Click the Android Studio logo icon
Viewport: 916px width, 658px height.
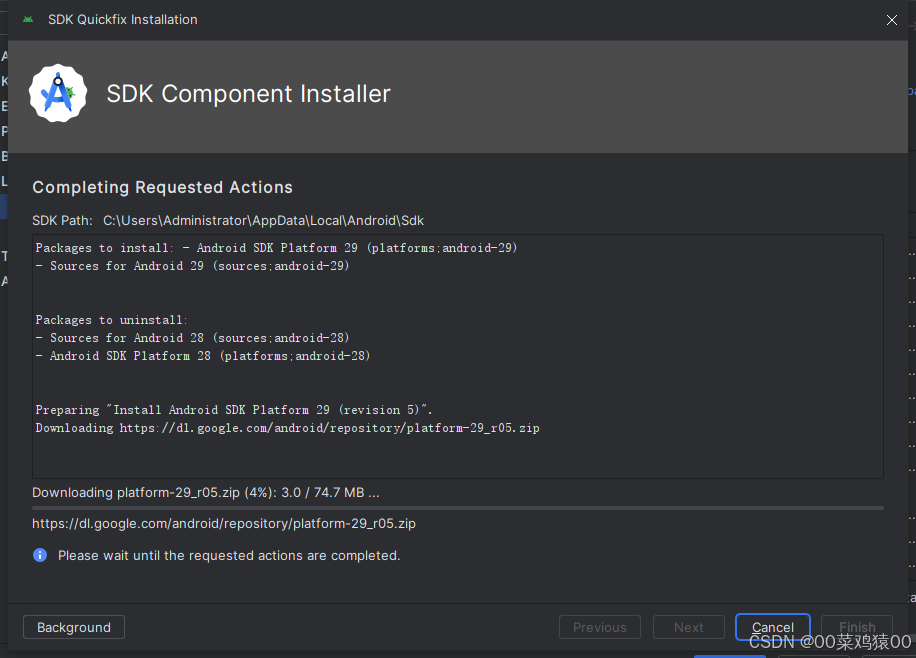click(x=58, y=93)
